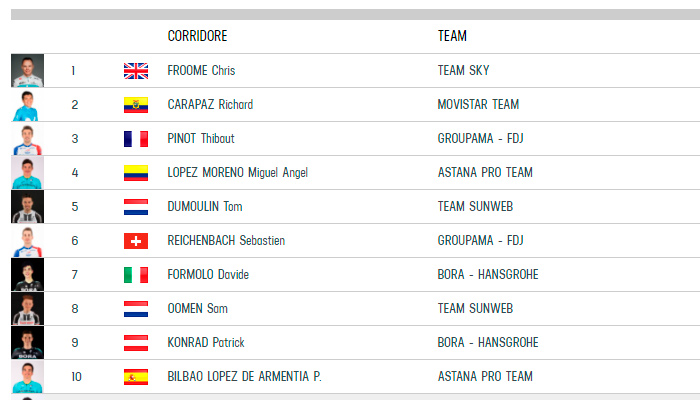Viewport: 700px width, 400px height.
Task: Click the French flag beside Pinot
Action: [135, 139]
